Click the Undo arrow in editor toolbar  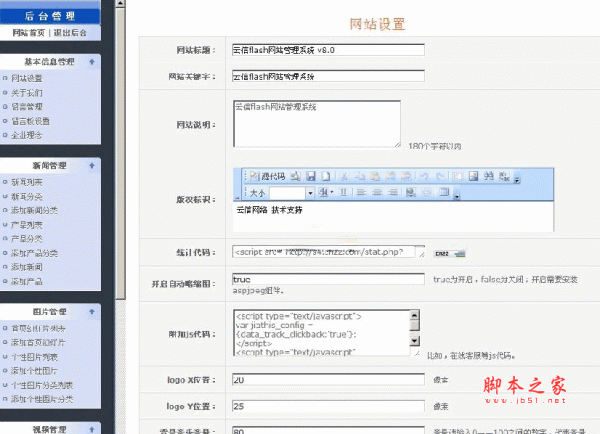(424, 176)
